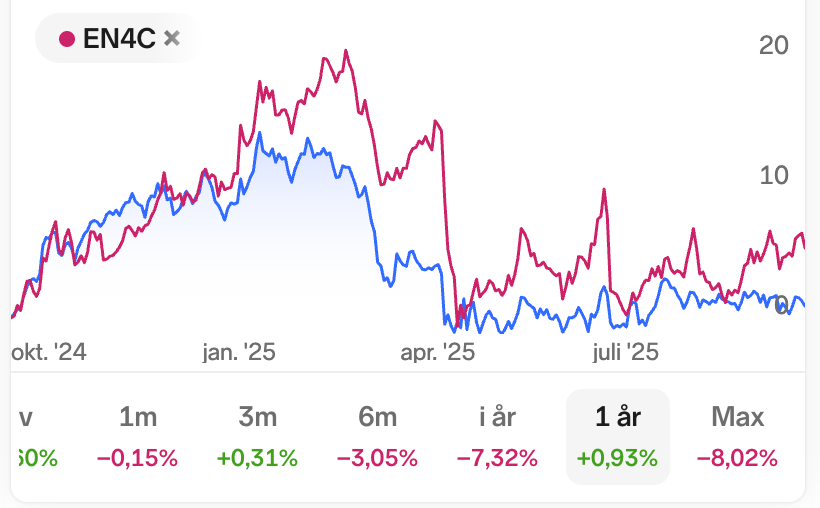
Task: Click the 20 value on the y-axis
Action: coord(774,45)
